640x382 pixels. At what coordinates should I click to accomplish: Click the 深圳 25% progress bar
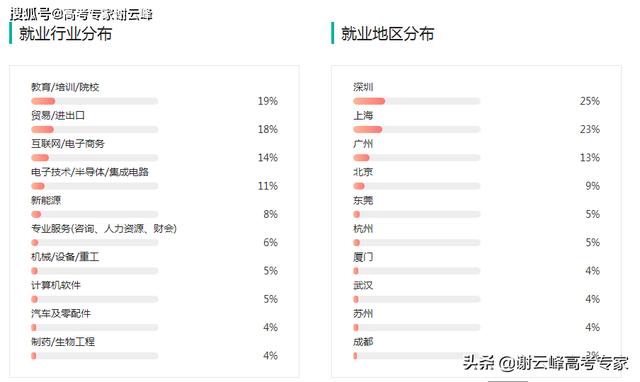[417, 101]
